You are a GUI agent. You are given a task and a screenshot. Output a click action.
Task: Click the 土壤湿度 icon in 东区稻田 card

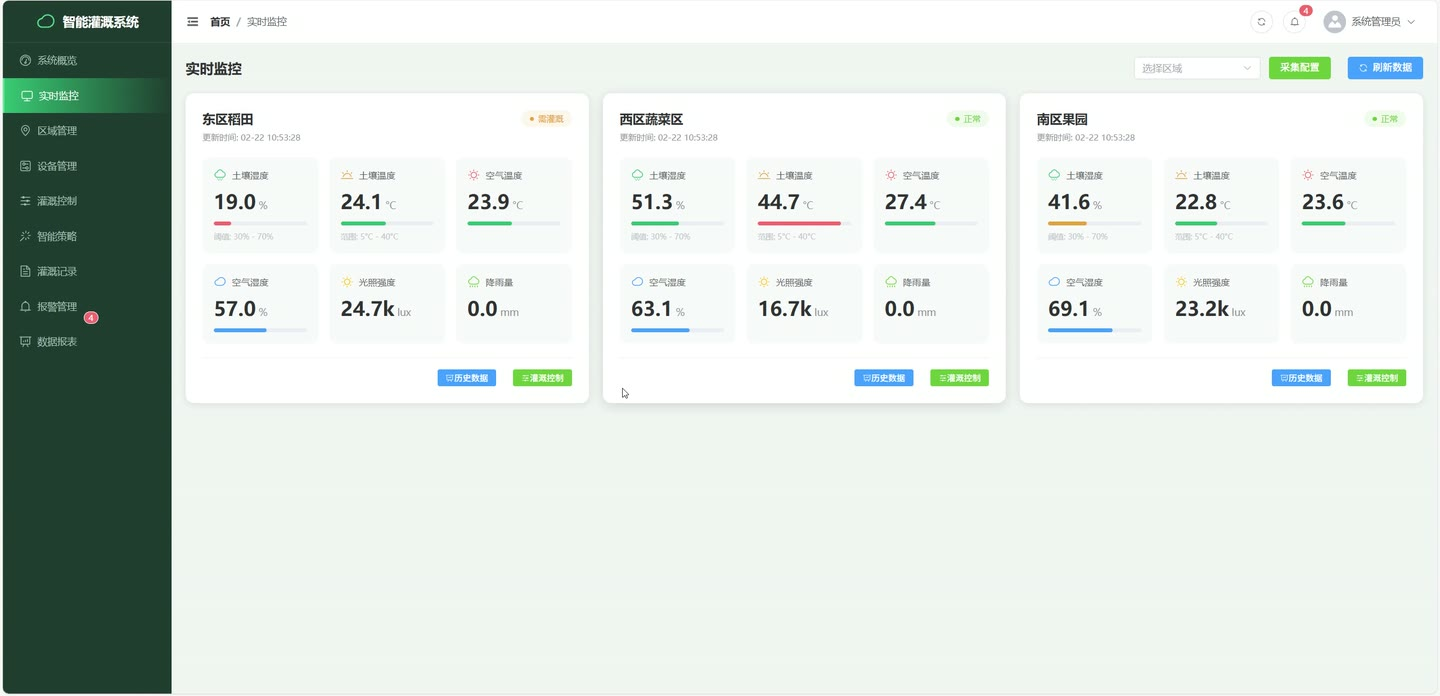(x=220, y=175)
